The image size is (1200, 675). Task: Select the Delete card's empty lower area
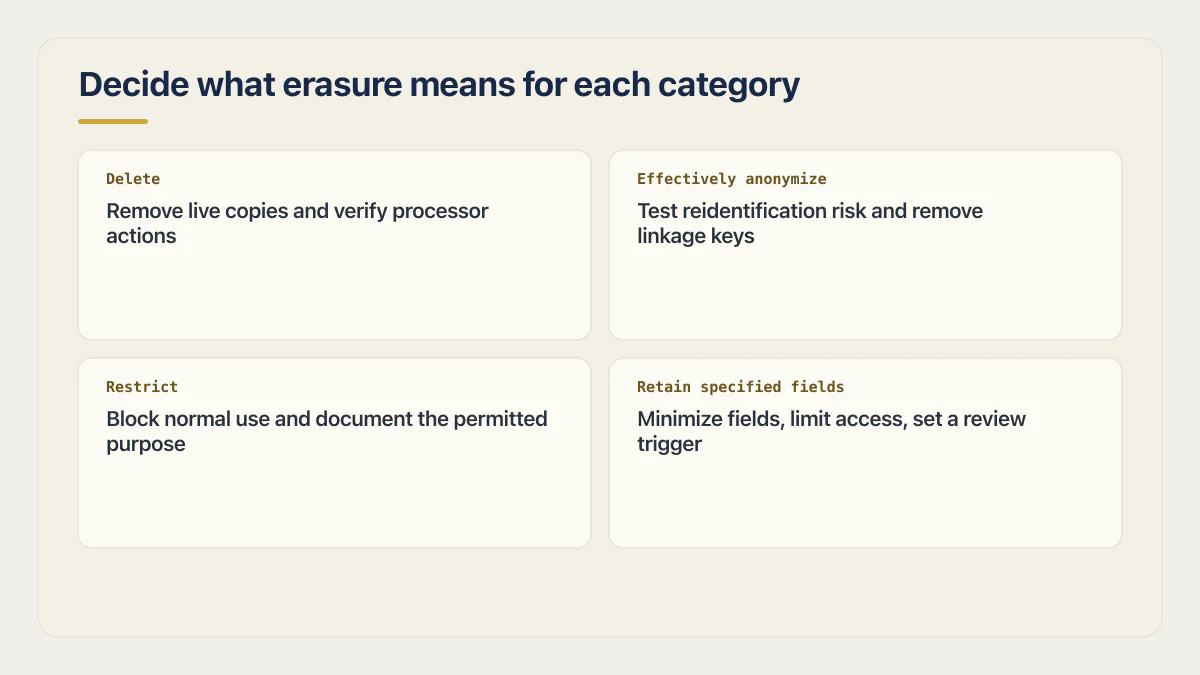pyautogui.click(x=334, y=294)
